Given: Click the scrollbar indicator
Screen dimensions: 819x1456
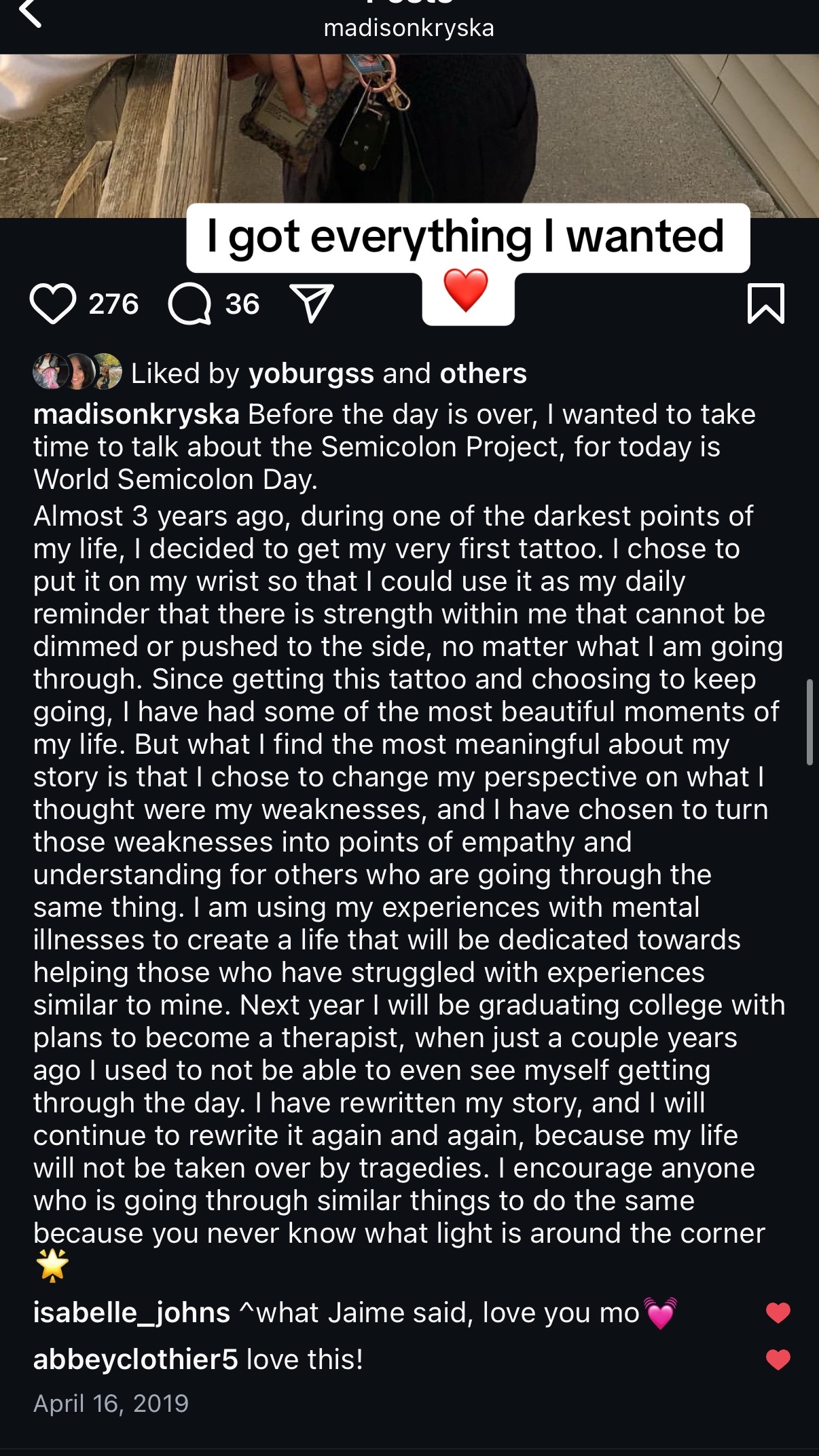Looking at the screenshot, I should [809, 722].
